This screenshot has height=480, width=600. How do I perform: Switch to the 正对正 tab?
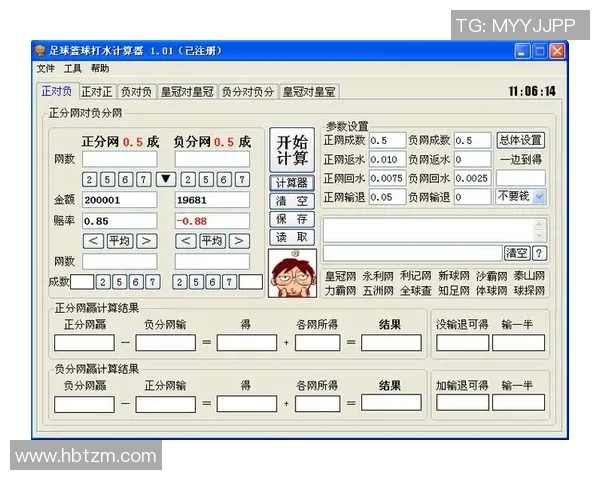(x=97, y=92)
